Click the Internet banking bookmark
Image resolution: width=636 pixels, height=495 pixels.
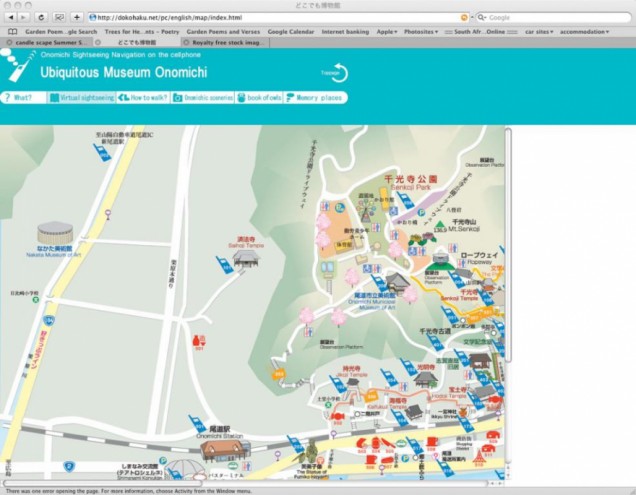pyautogui.click(x=345, y=32)
